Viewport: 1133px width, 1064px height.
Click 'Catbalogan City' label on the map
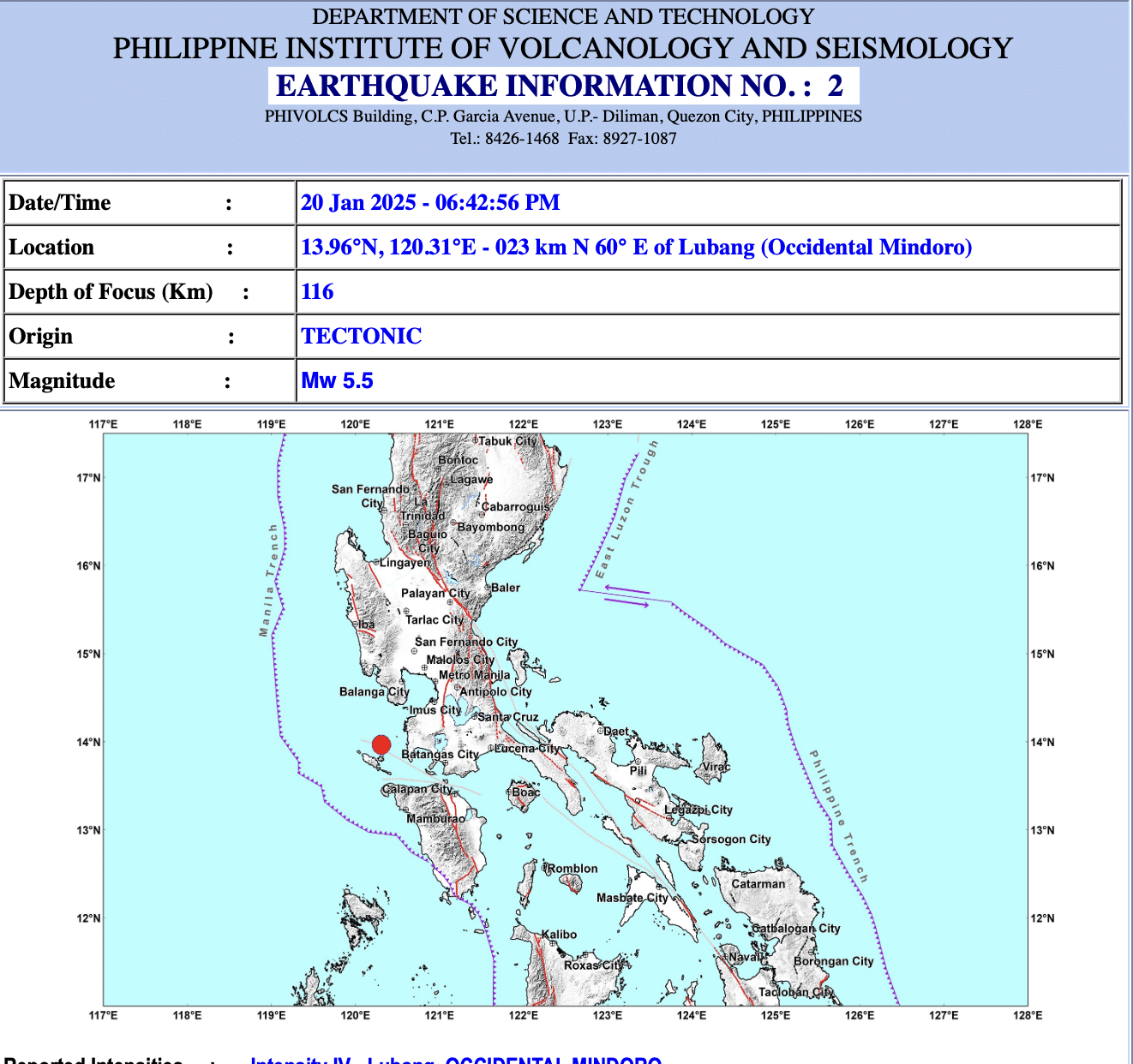coord(796,929)
